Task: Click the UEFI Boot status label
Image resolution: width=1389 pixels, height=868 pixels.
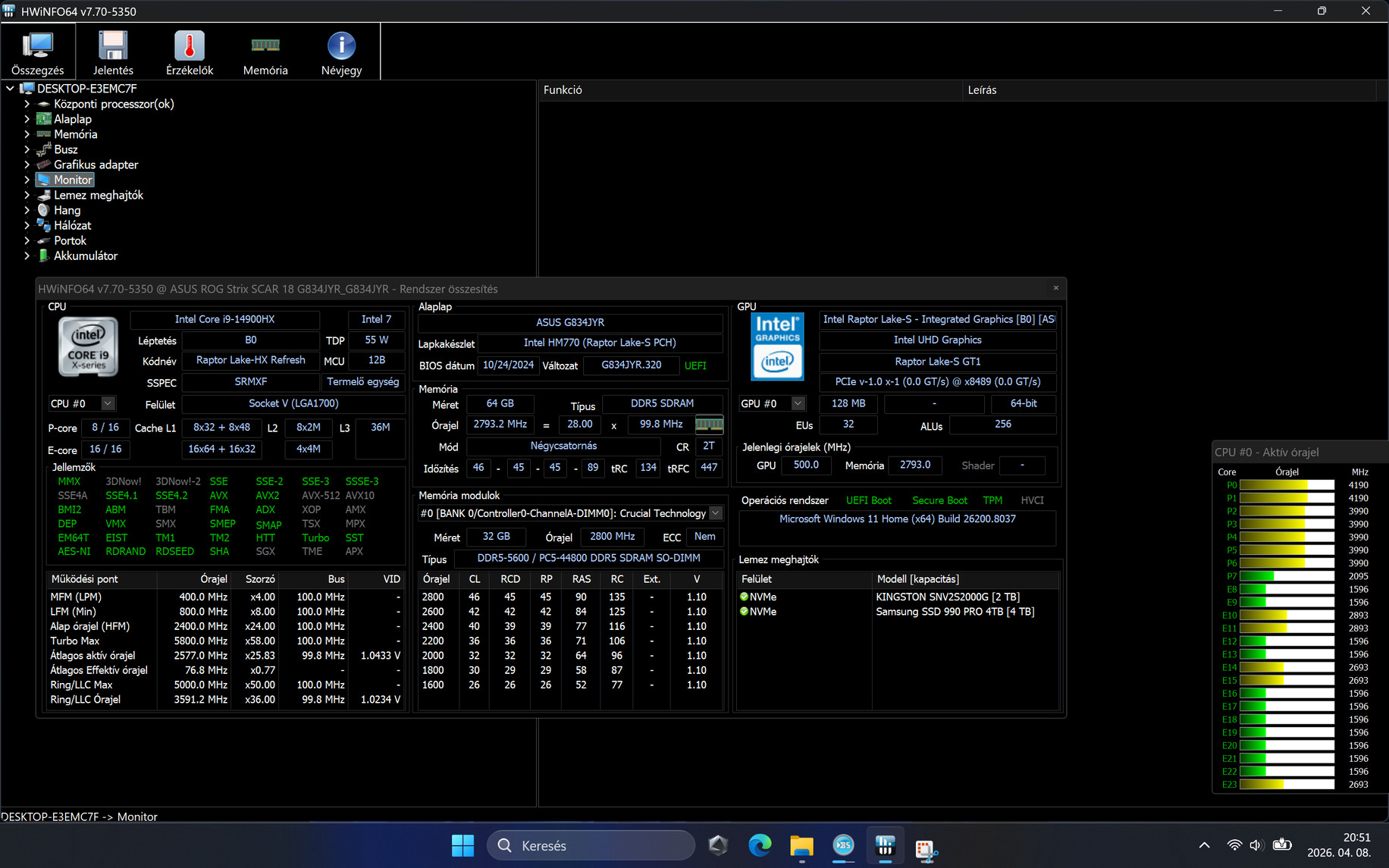Action: 869,500
